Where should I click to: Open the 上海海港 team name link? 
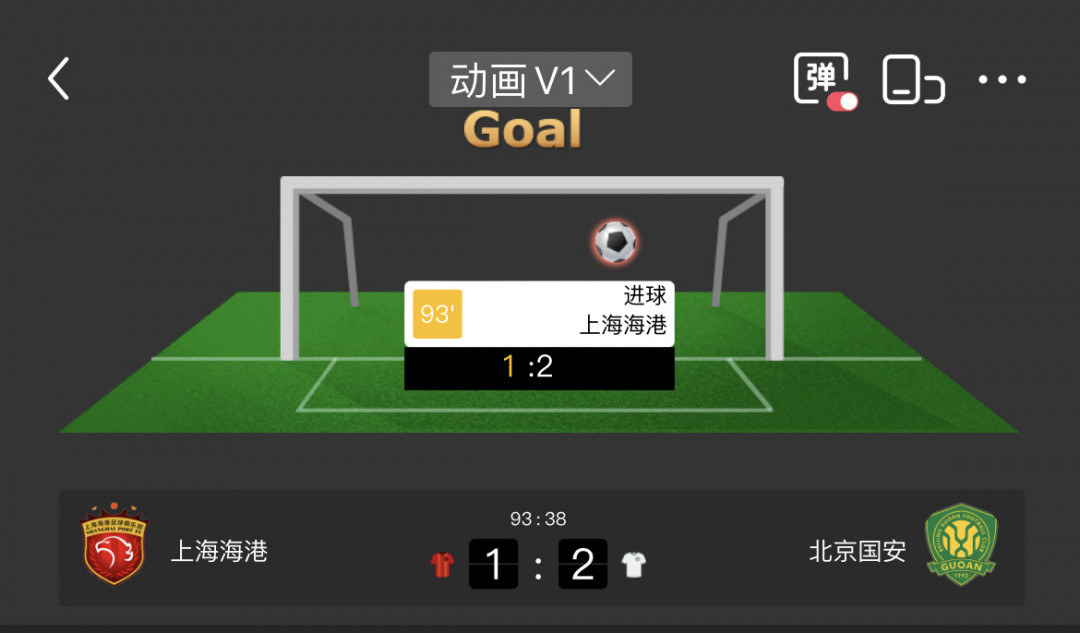tap(219, 551)
